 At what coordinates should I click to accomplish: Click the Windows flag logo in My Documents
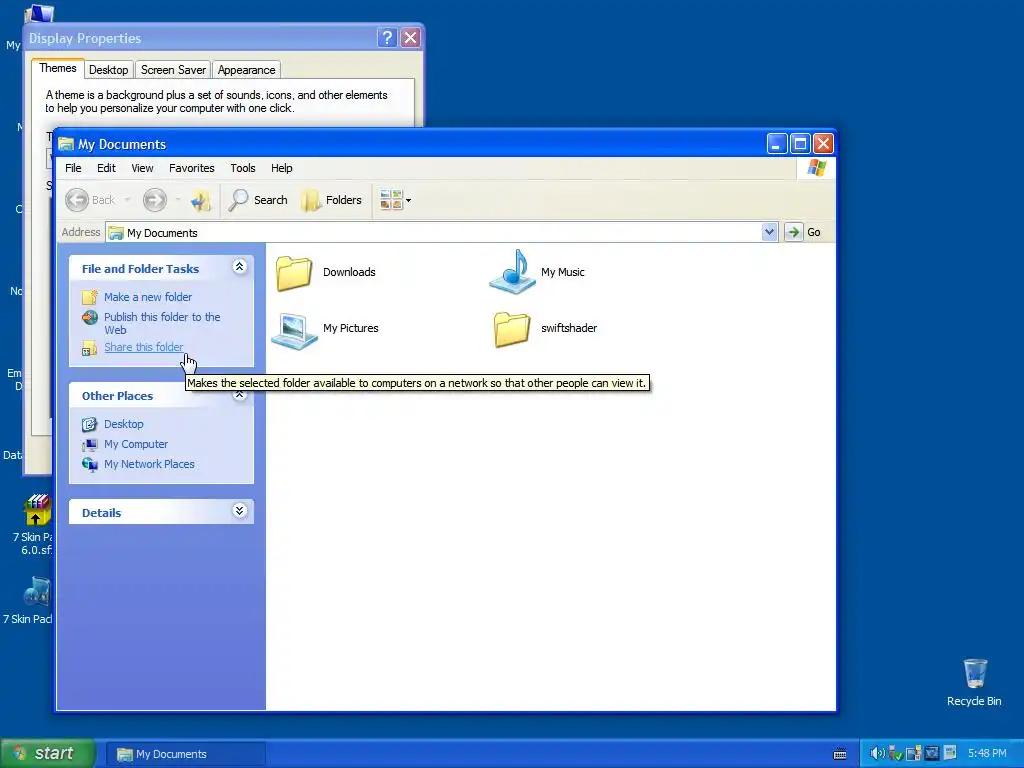[816, 168]
